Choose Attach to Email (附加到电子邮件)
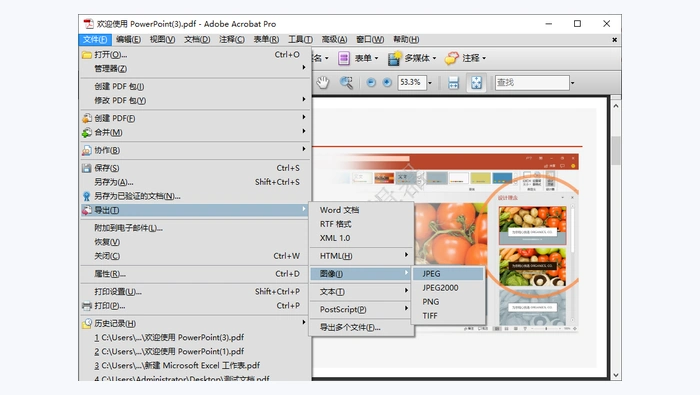 pos(195,228)
